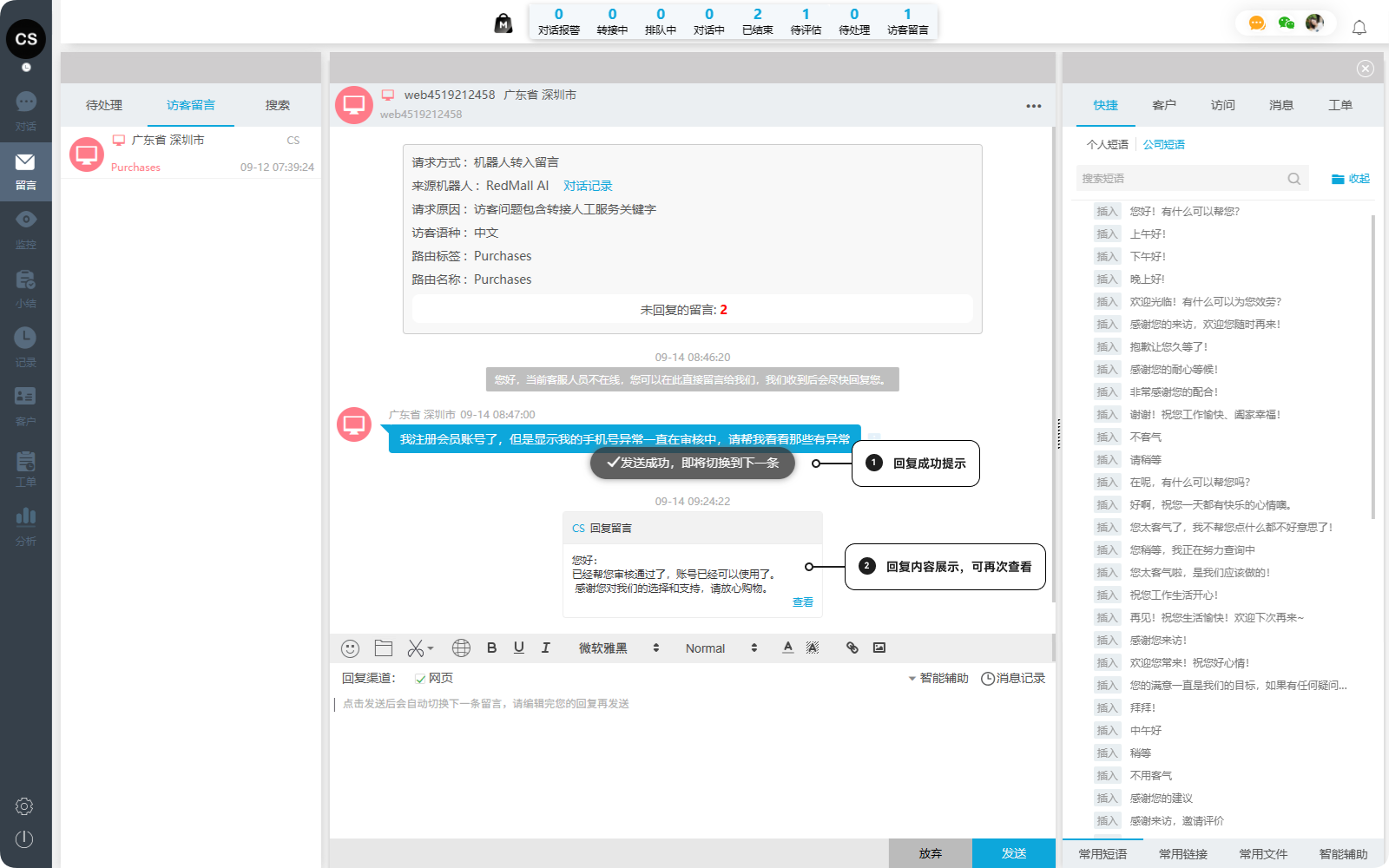The height and width of the screenshot is (868, 1389).
Task: Click the blue 发送 send button
Action: [x=1013, y=853]
